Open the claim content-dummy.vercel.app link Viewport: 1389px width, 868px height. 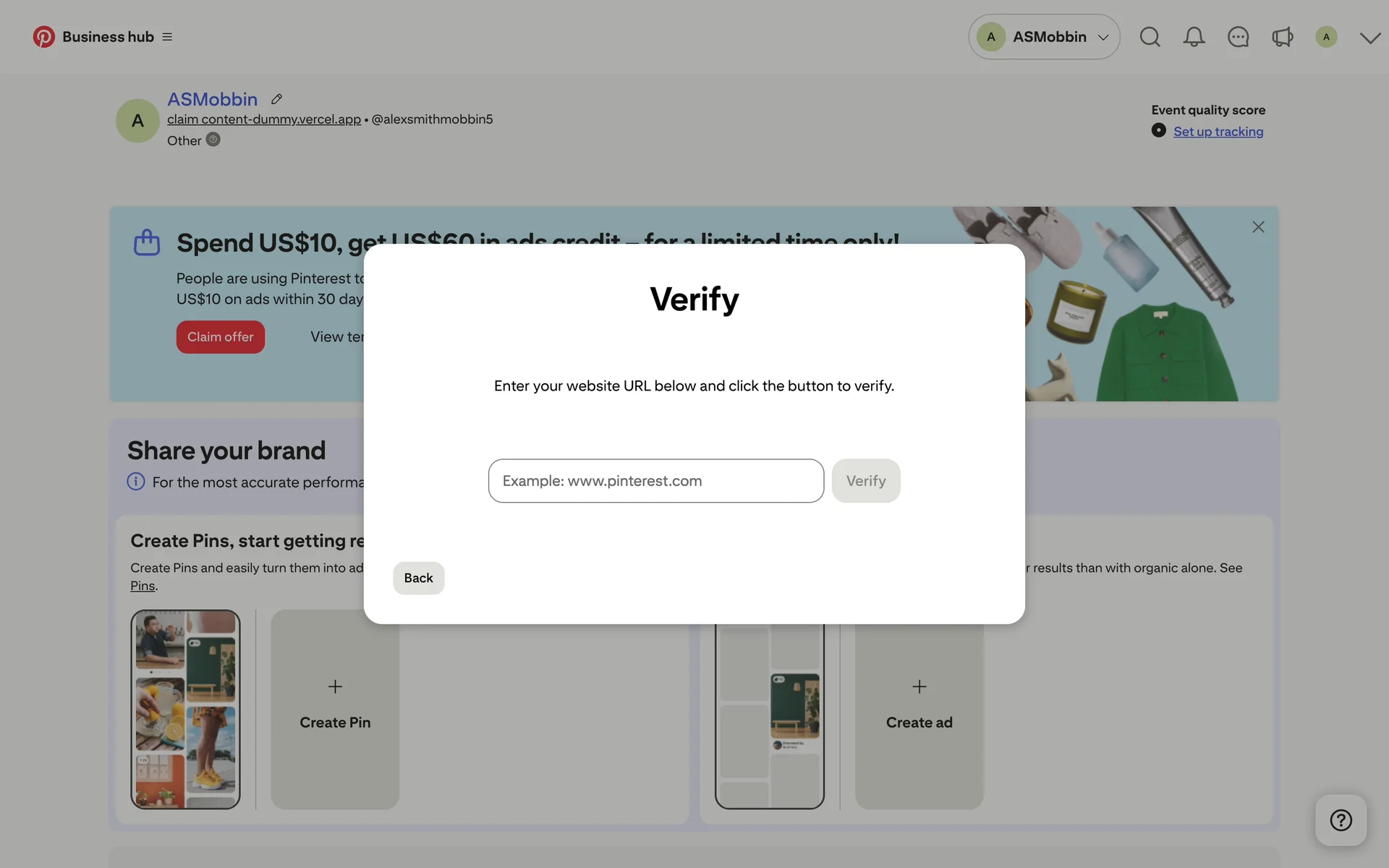pos(264,119)
